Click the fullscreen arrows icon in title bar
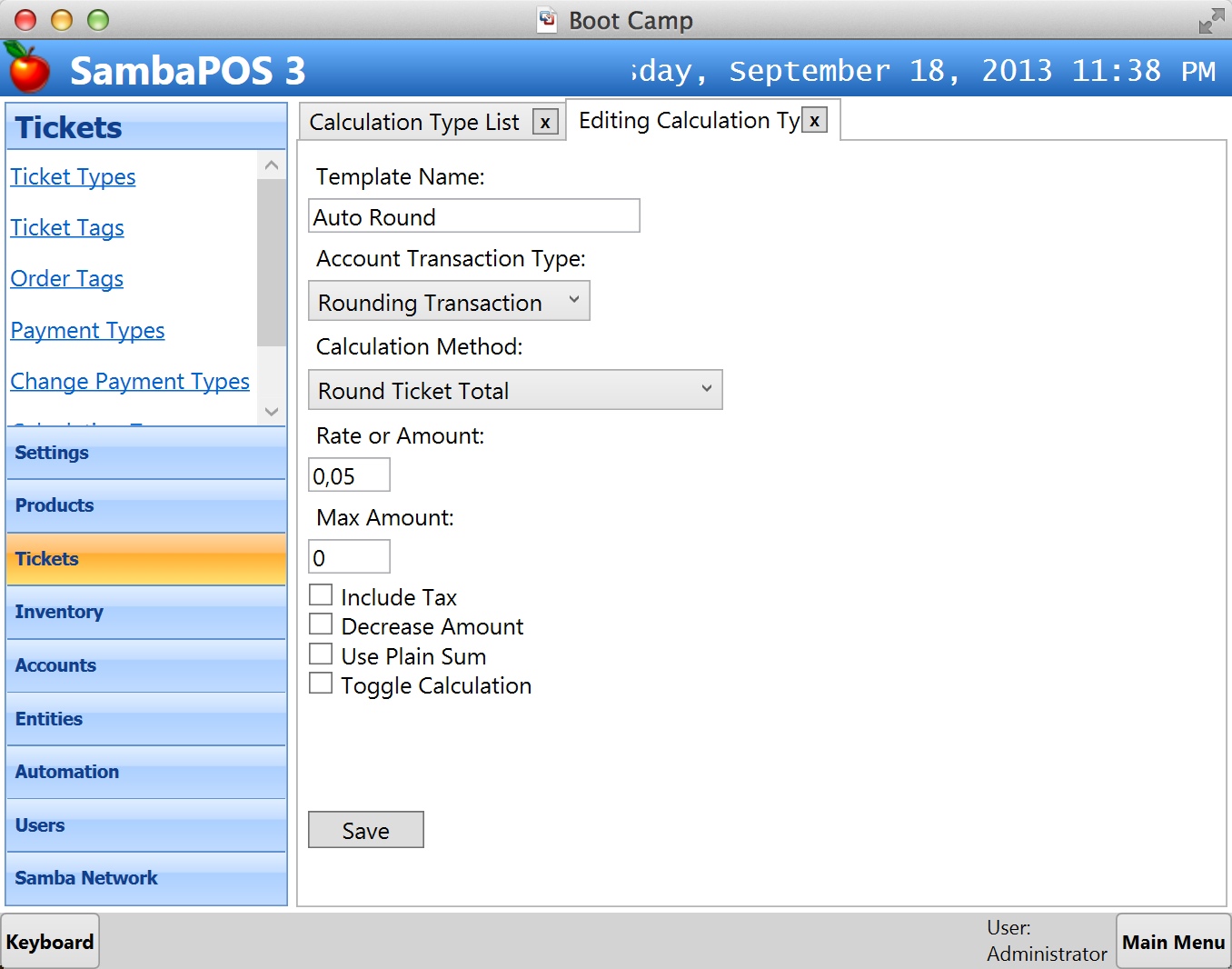Screen dimensions: 1232x969 (1211, 21)
